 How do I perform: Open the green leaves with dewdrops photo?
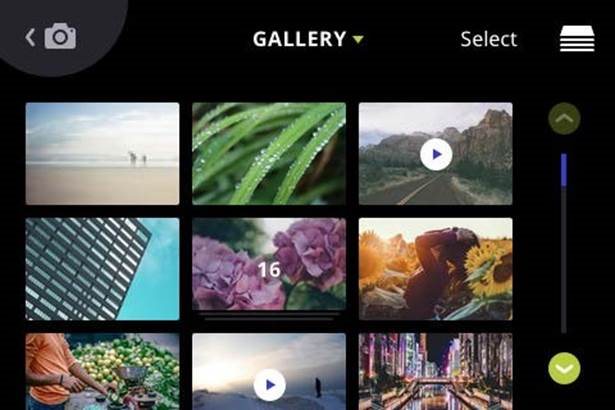(269, 154)
